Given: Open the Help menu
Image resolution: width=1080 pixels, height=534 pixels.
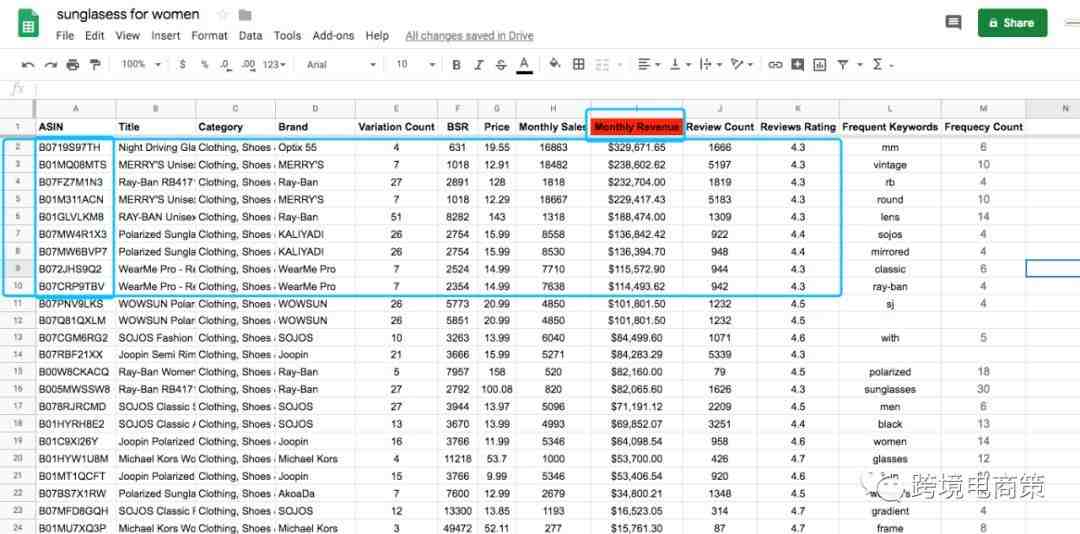Looking at the screenshot, I should [x=377, y=36].
